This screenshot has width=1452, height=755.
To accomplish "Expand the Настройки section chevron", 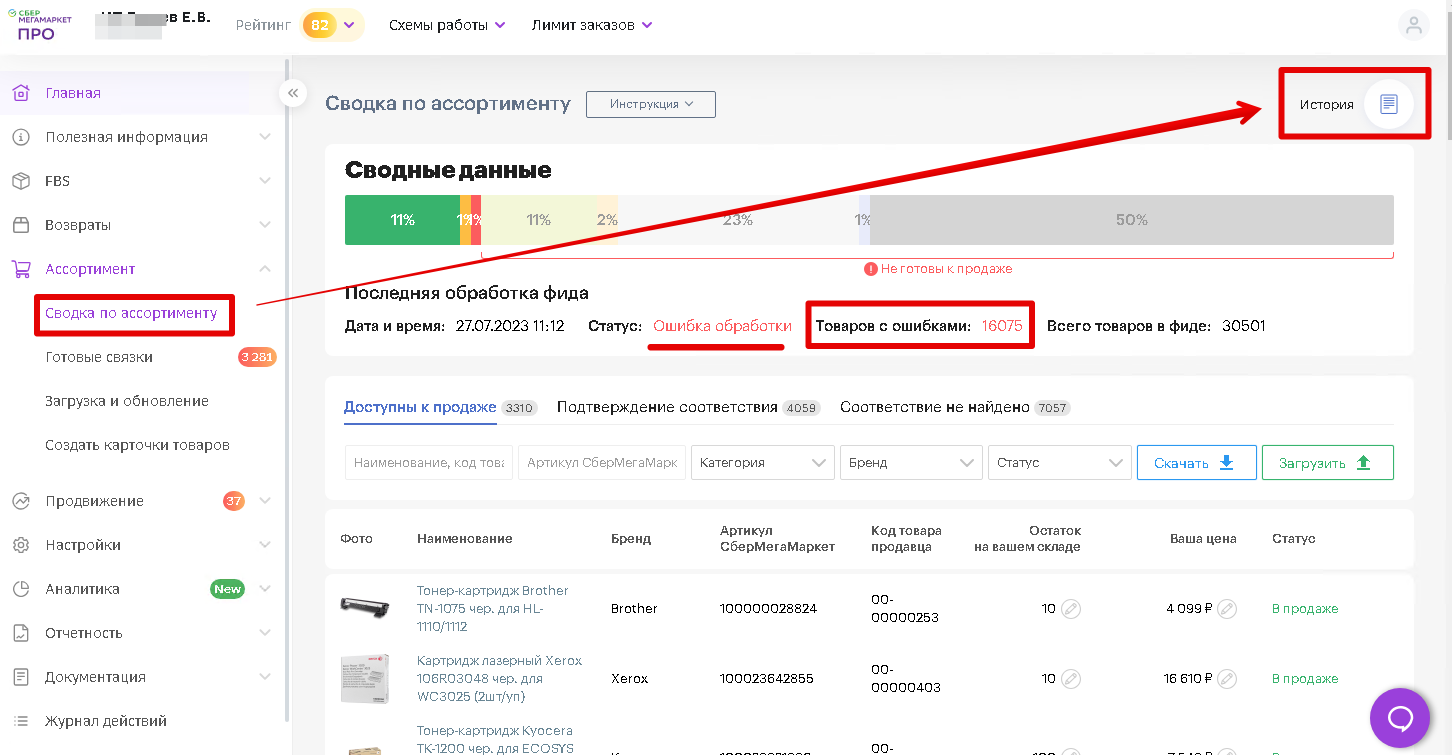I will click(x=265, y=545).
